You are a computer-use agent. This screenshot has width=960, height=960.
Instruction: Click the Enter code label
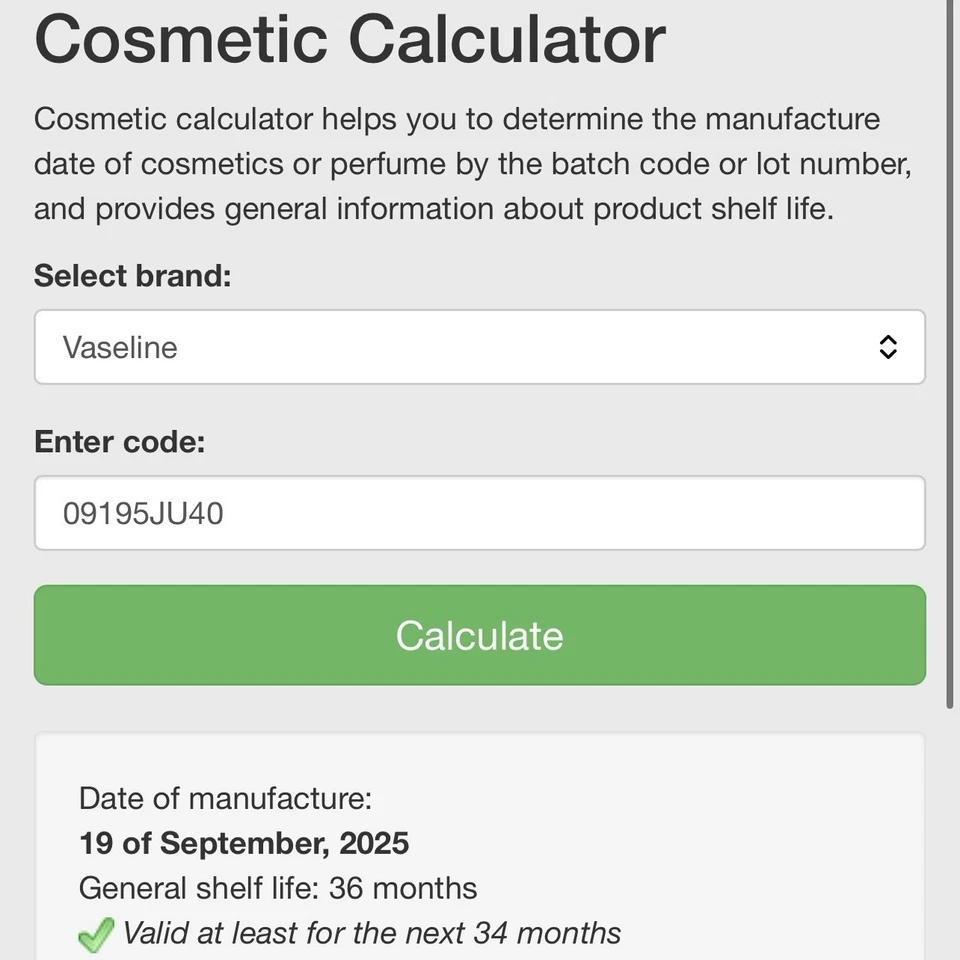tap(120, 441)
